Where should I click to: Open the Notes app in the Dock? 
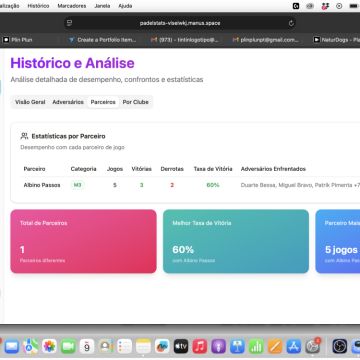tap(143, 347)
